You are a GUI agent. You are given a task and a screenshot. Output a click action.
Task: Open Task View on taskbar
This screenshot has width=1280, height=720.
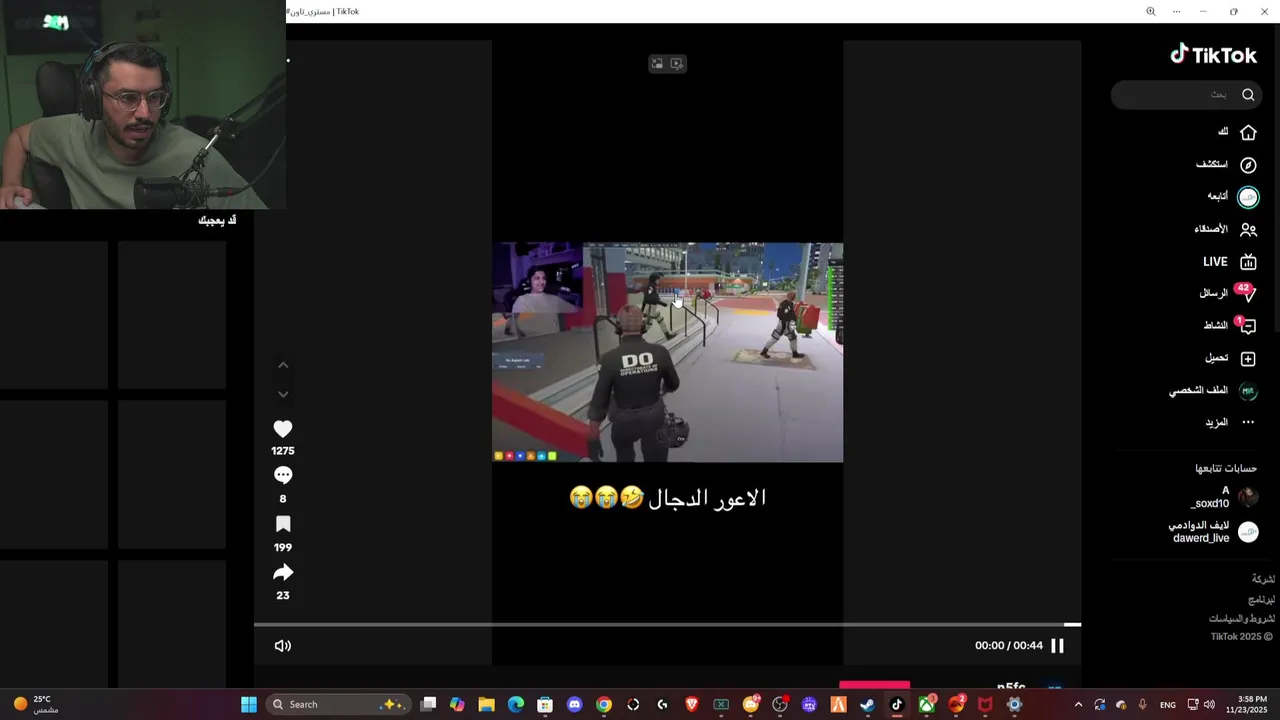click(428, 705)
